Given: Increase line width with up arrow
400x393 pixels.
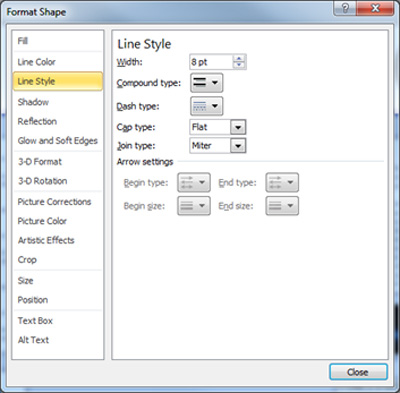Looking at the screenshot, I should (x=239, y=59).
